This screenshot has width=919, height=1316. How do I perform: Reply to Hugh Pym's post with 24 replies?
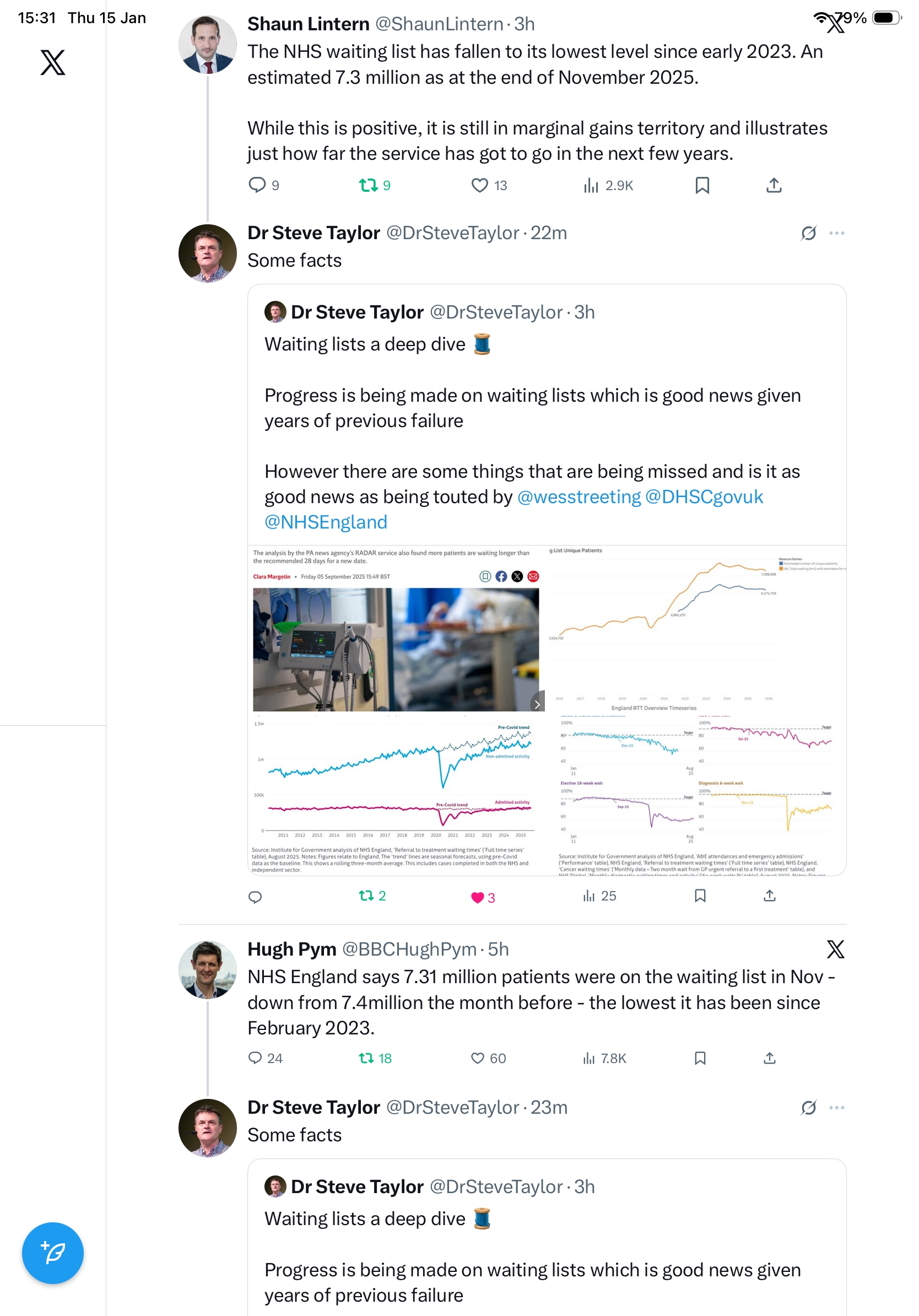pos(255,1058)
